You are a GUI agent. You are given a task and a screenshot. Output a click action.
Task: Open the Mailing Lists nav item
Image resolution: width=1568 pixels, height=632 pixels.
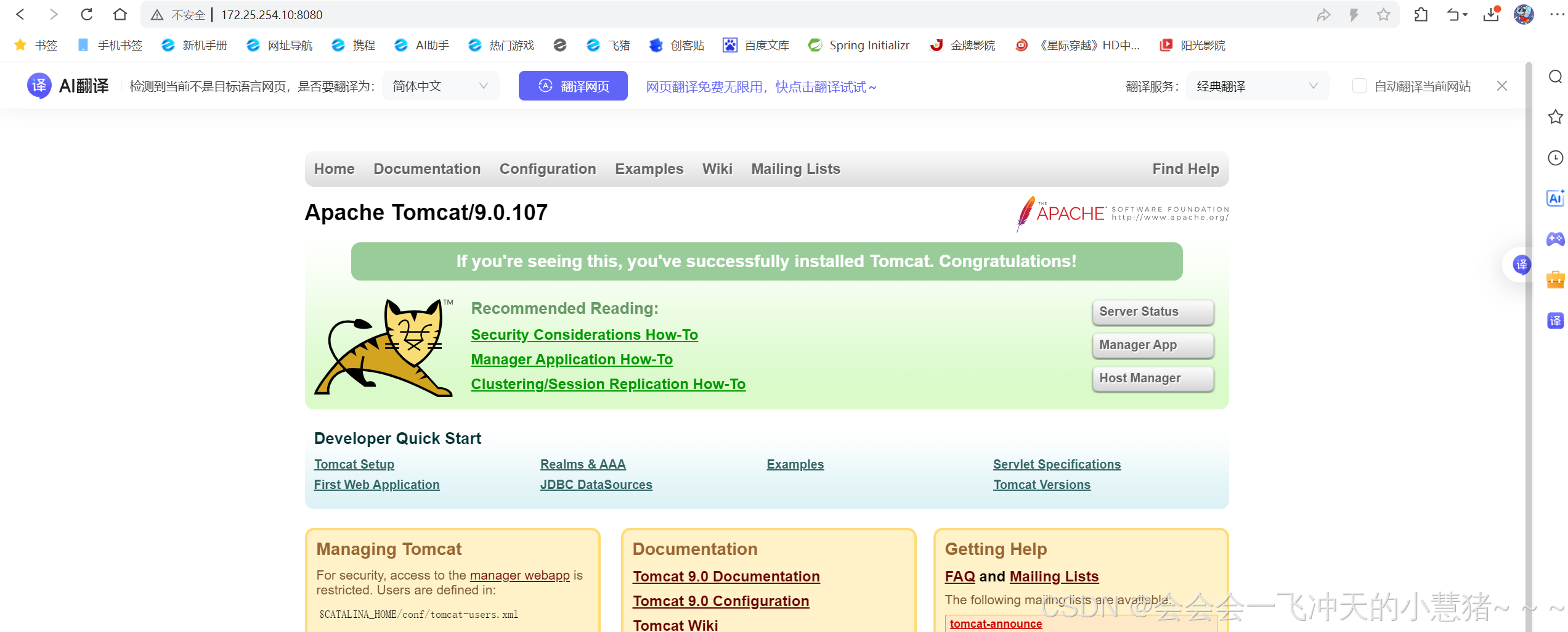(x=795, y=169)
